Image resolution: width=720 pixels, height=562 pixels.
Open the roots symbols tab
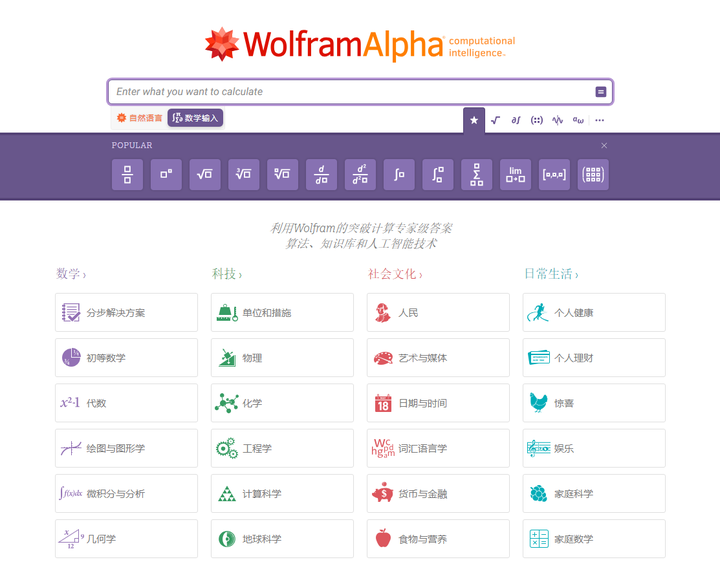(x=495, y=120)
